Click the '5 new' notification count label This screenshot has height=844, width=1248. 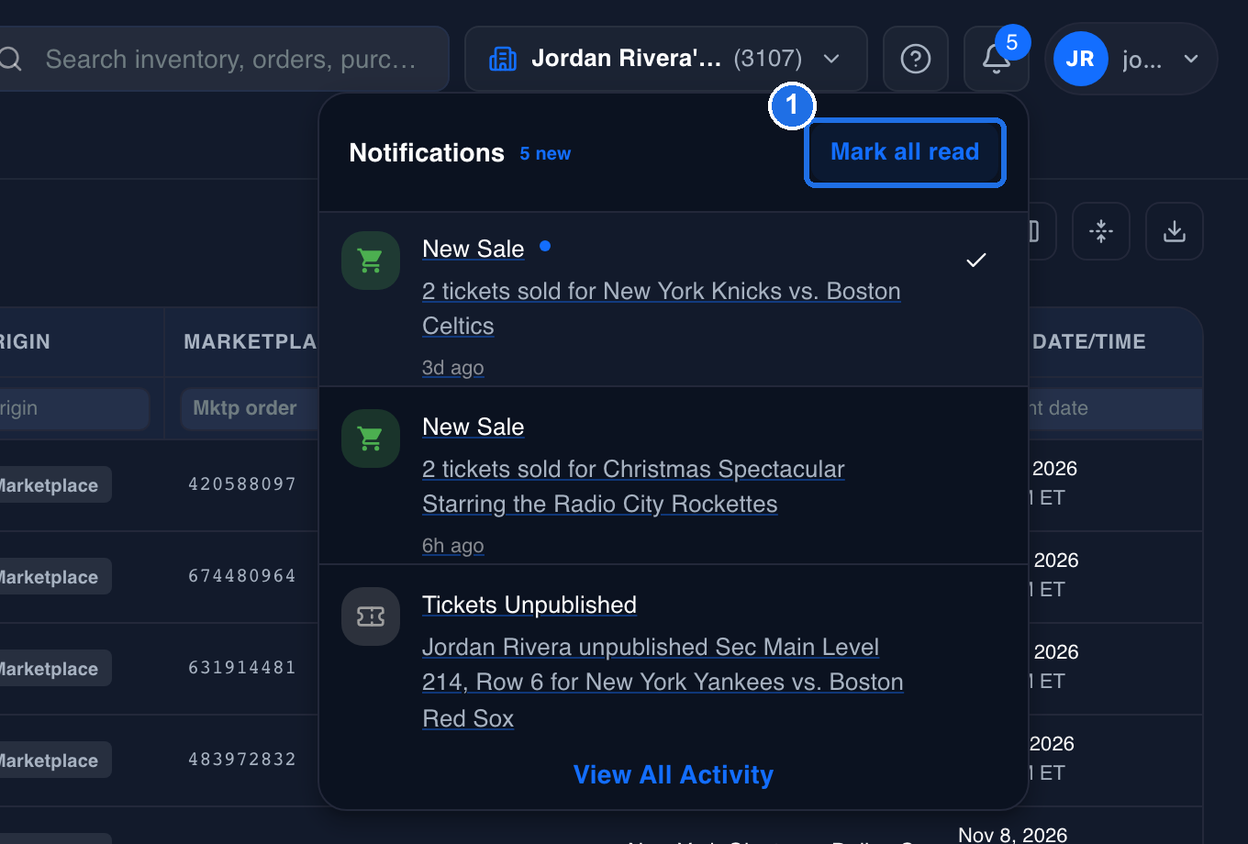[545, 154]
